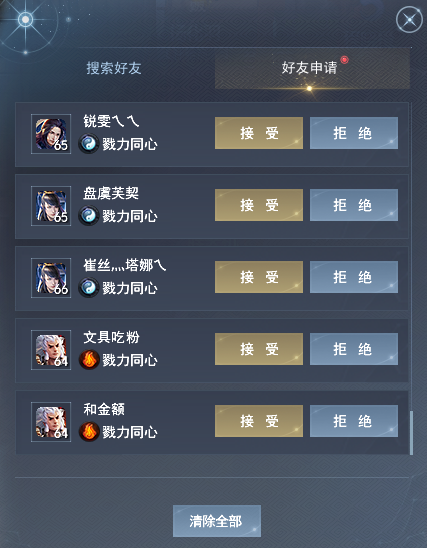Close the friend panel with star icon
This screenshot has width=427, height=548.
click(409, 20)
